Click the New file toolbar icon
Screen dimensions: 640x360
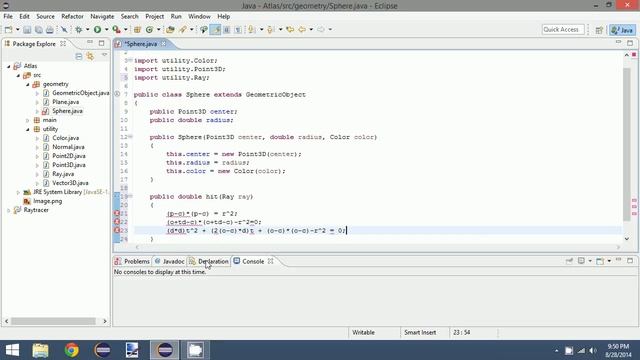[8, 29]
